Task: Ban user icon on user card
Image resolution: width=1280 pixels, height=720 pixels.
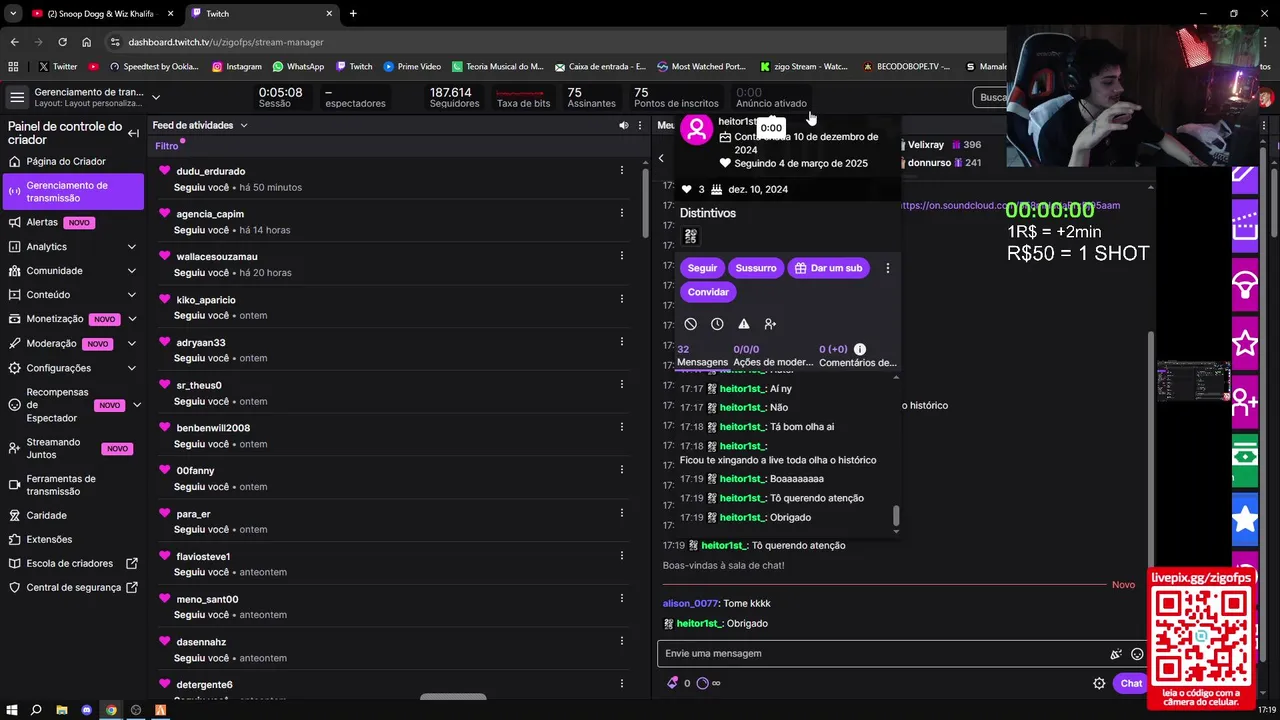Action: pos(690,324)
